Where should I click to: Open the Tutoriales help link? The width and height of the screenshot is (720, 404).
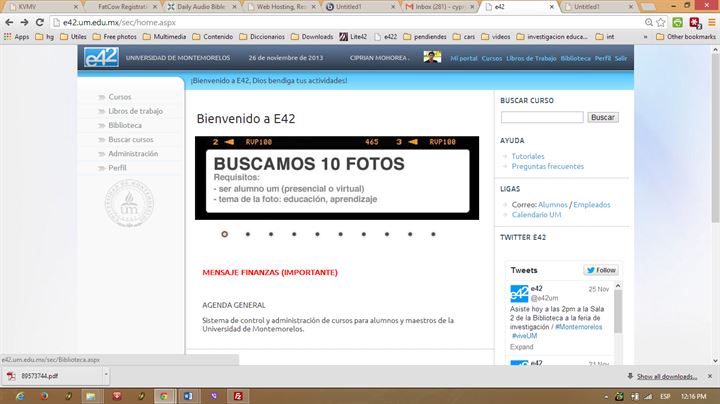click(x=528, y=156)
